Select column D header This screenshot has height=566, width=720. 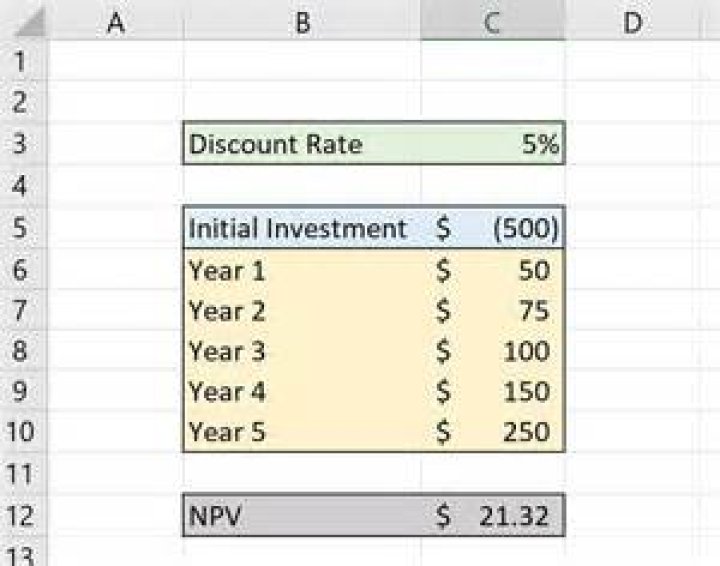point(632,21)
